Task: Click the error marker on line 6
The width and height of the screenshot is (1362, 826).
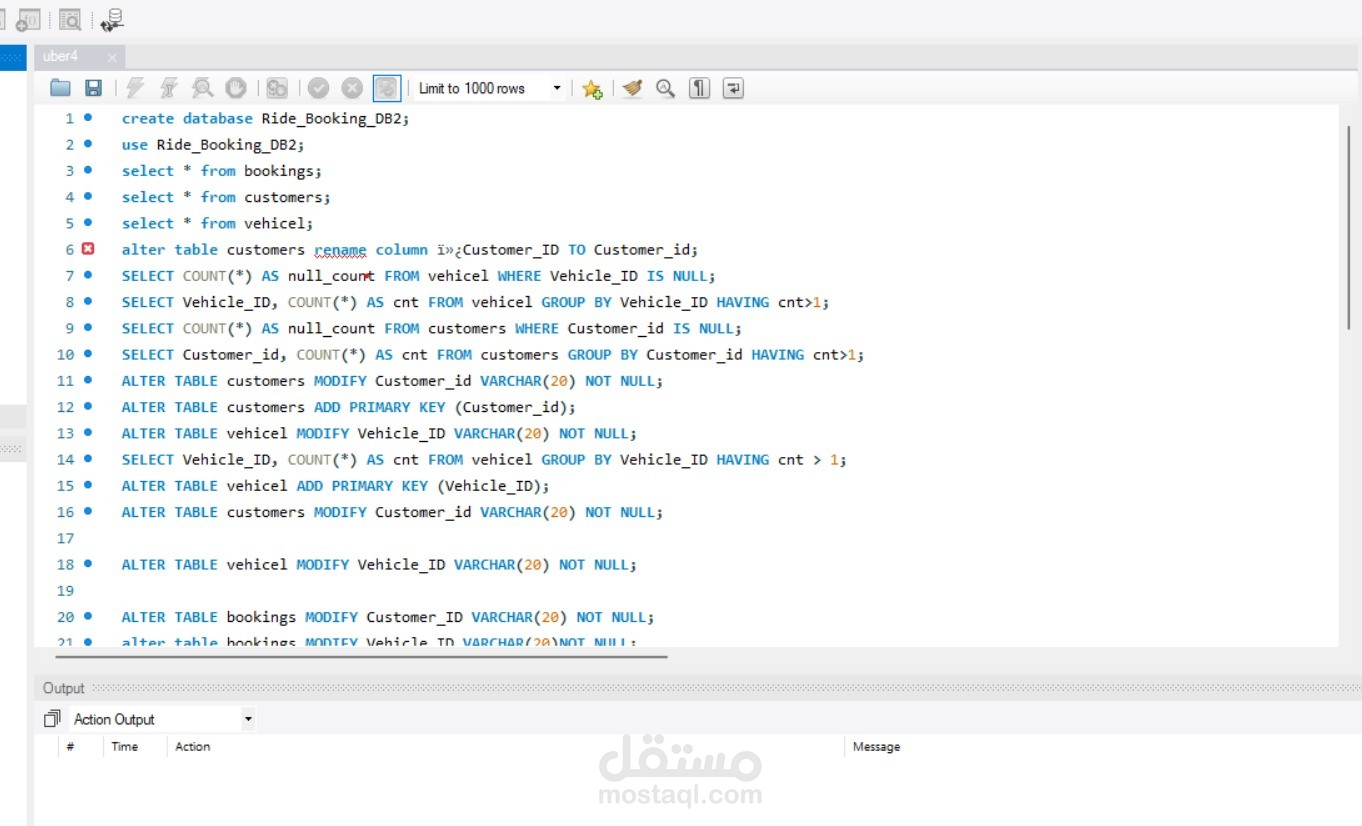Action: pos(88,249)
